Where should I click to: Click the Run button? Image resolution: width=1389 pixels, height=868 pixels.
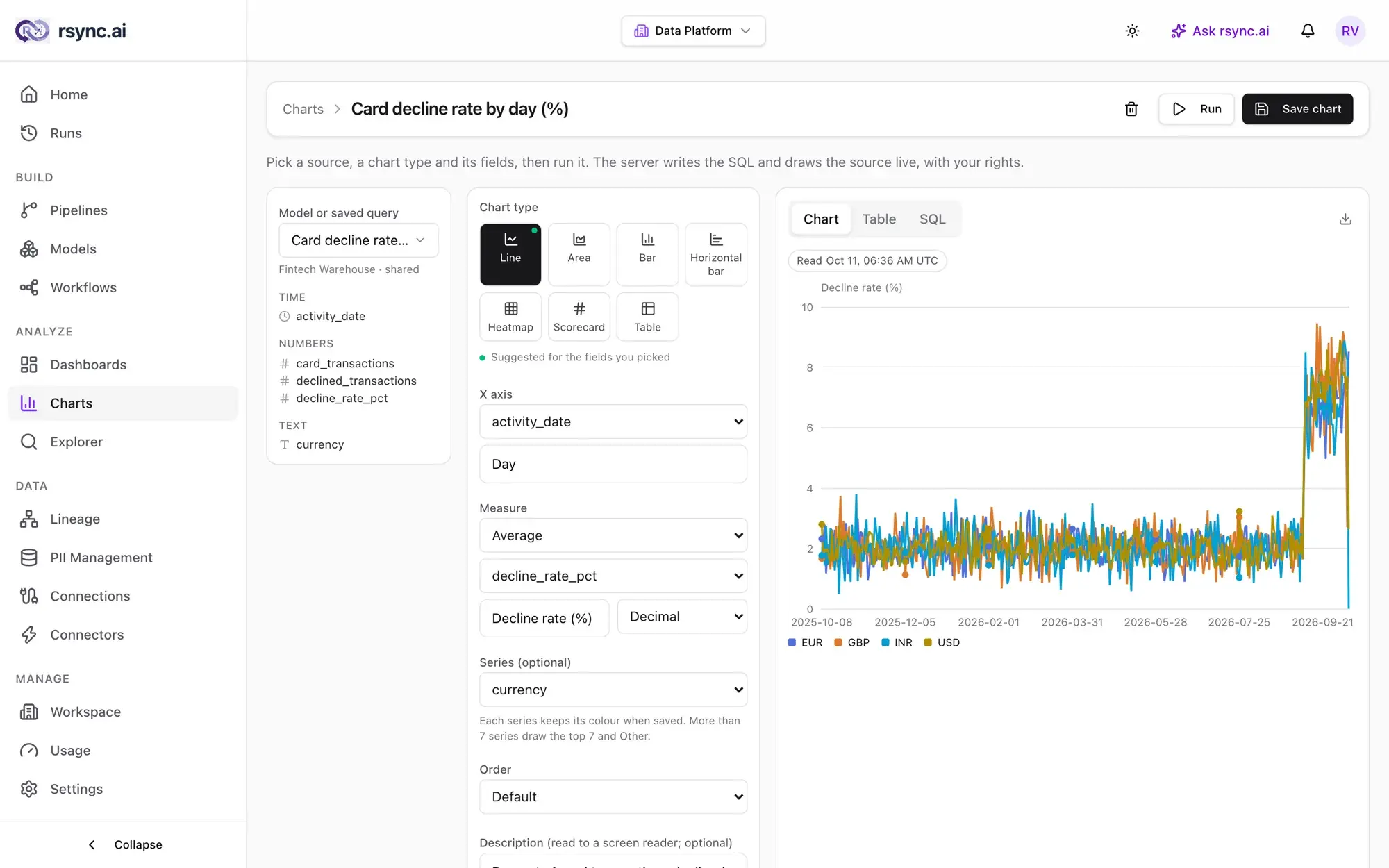click(1197, 109)
